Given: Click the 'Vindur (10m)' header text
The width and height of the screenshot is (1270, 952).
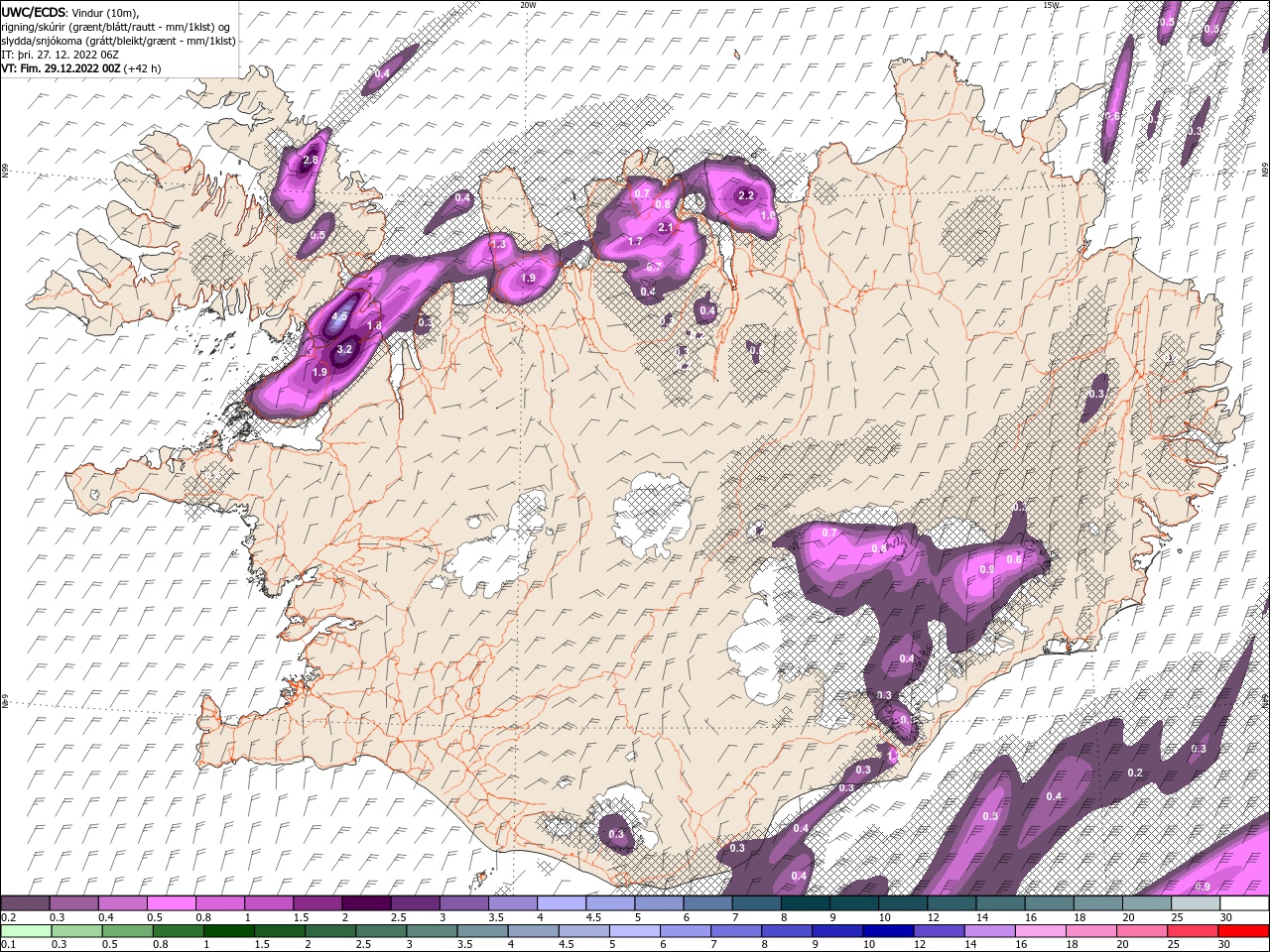Looking at the screenshot, I should click(106, 12).
